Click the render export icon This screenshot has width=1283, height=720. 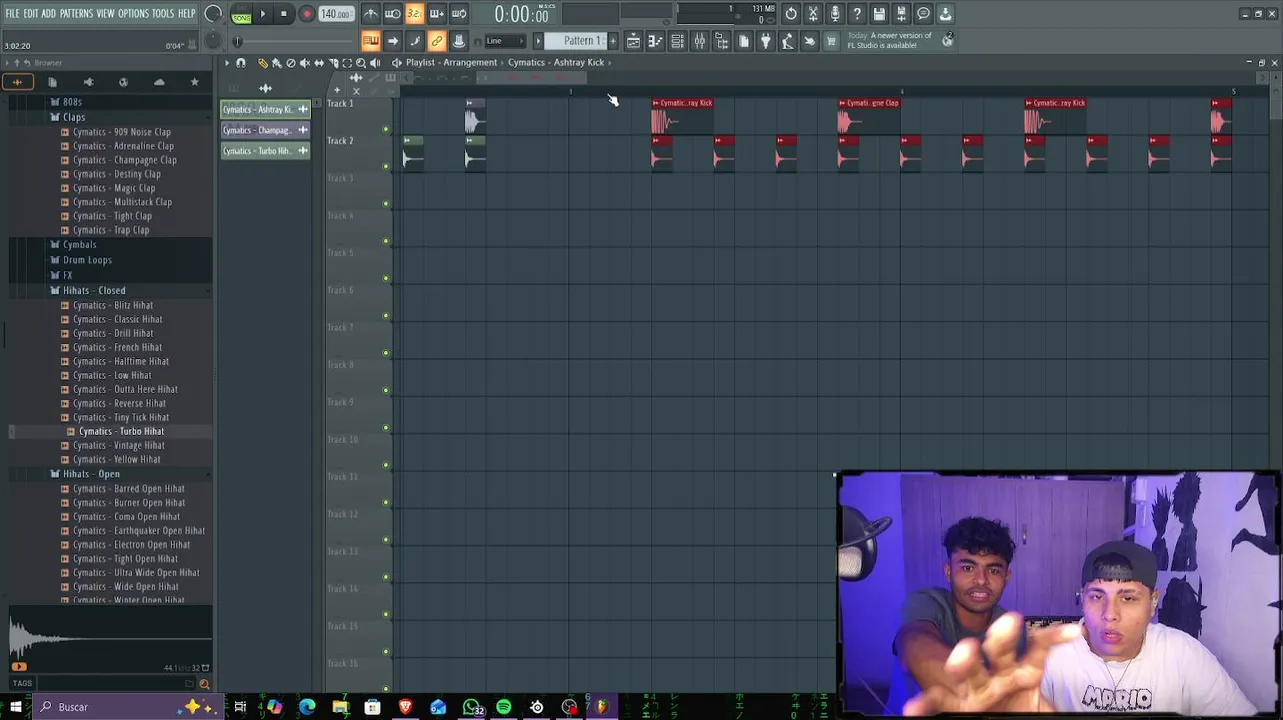click(901, 14)
